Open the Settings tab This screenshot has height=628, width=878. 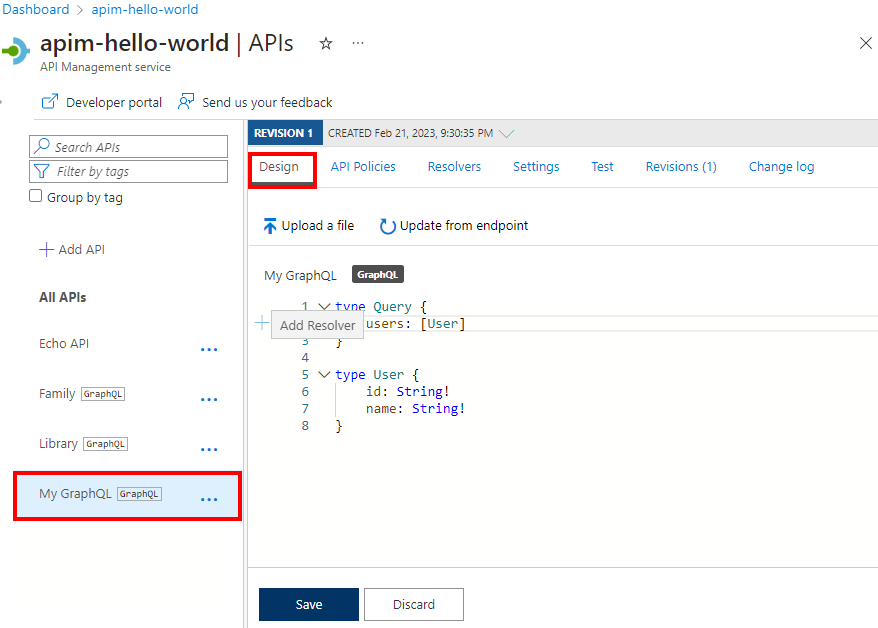click(536, 167)
